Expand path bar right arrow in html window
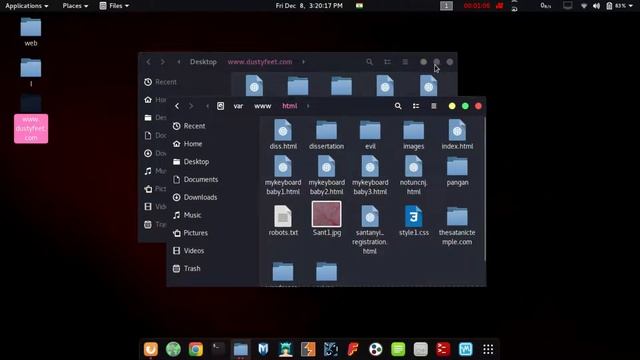The height and width of the screenshot is (360, 640). 308,106
